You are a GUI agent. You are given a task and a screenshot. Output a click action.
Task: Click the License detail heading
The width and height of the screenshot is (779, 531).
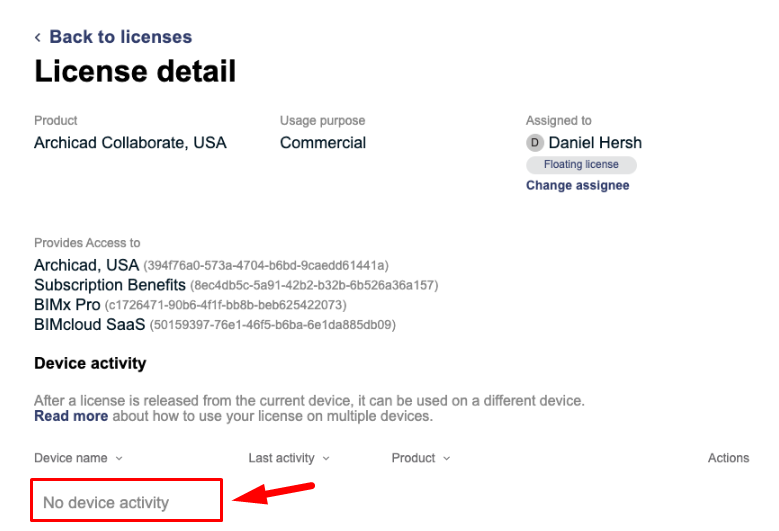pyautogui.click(x=135, y=72)
